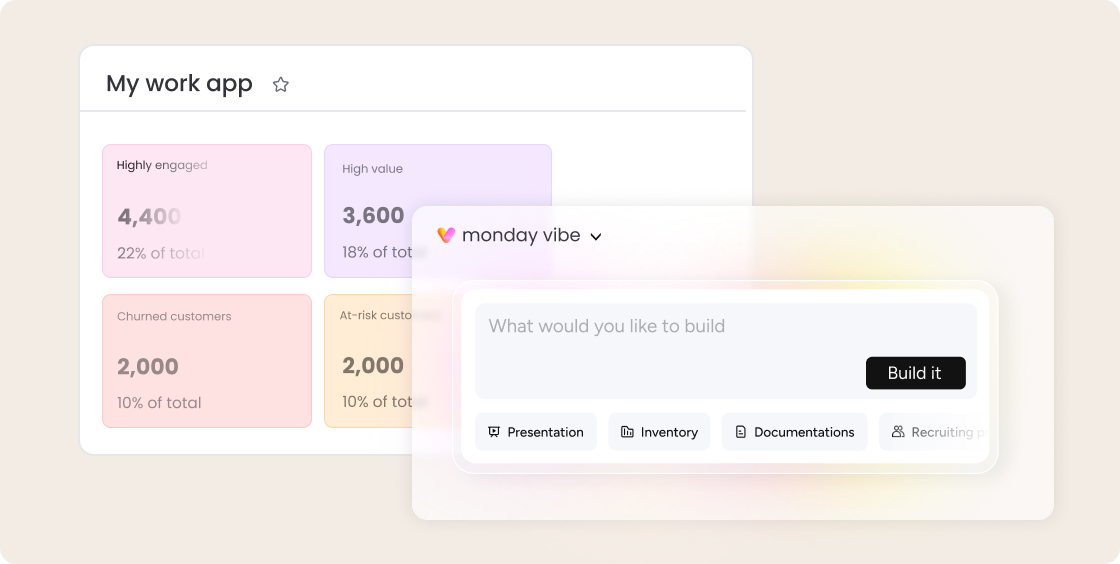Click the monday vibe label text

tap(521, 236)
